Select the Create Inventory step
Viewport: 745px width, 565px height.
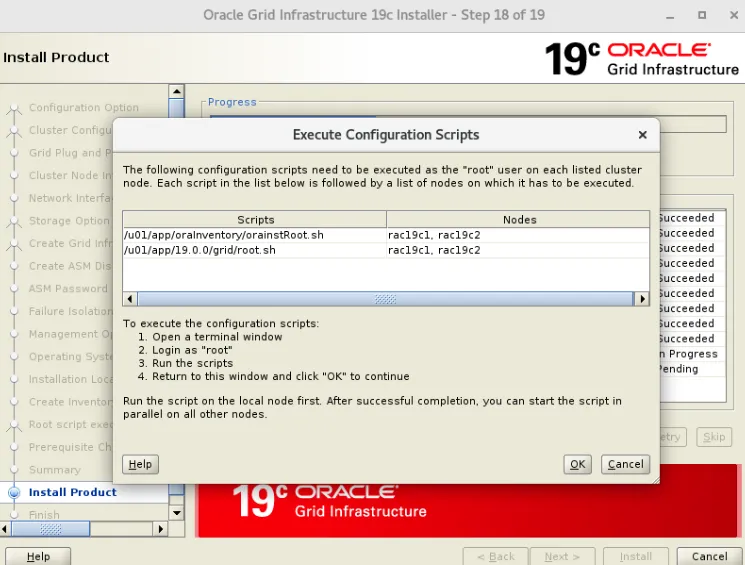click(70, 402)
